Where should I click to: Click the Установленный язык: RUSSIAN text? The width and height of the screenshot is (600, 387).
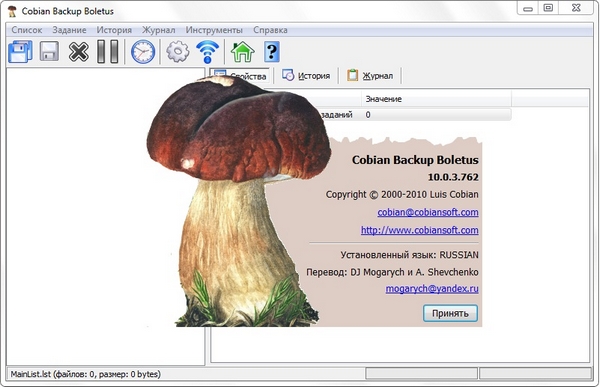tap(409, 255)
